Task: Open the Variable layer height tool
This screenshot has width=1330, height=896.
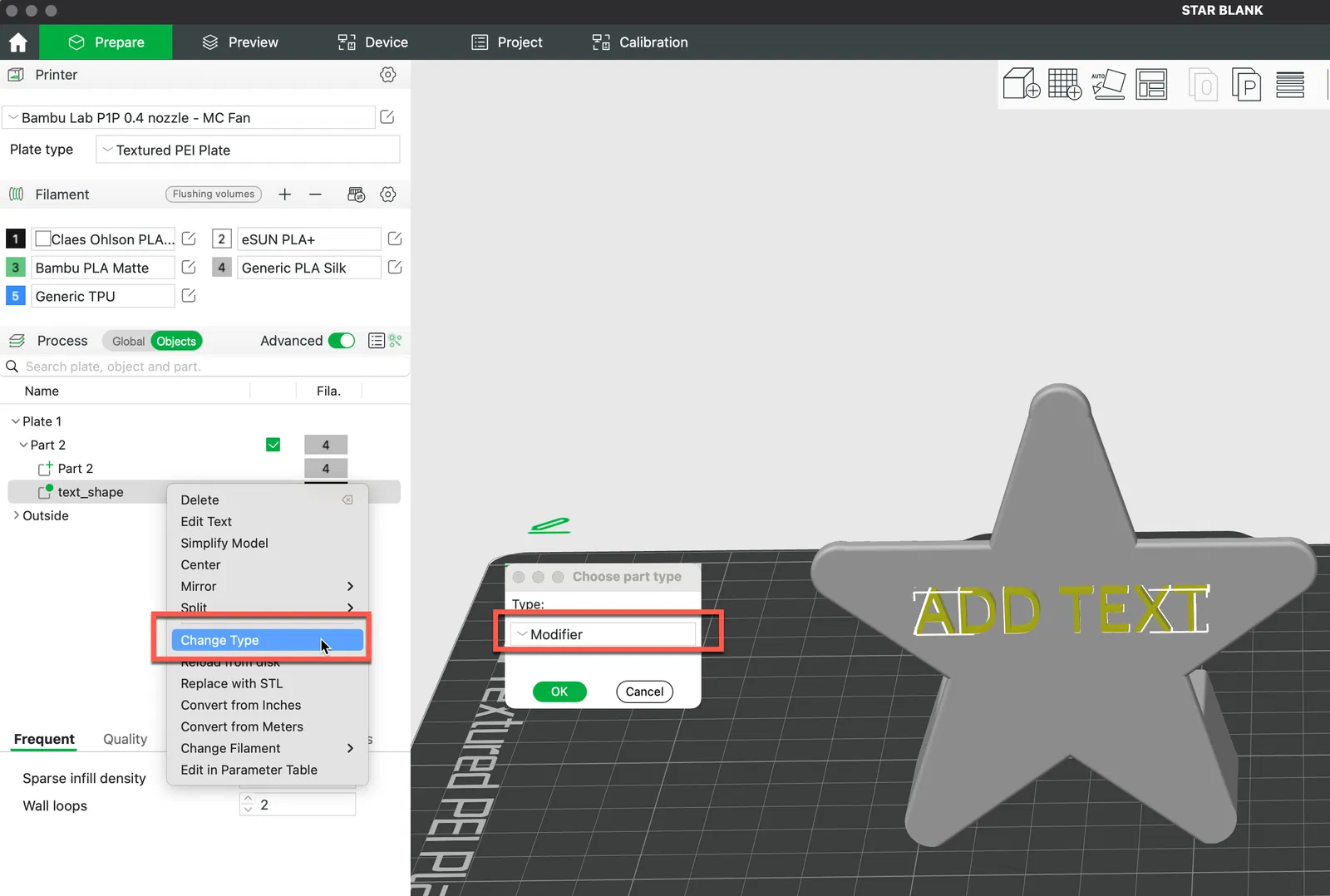Action: click(x=1290, y=85)
